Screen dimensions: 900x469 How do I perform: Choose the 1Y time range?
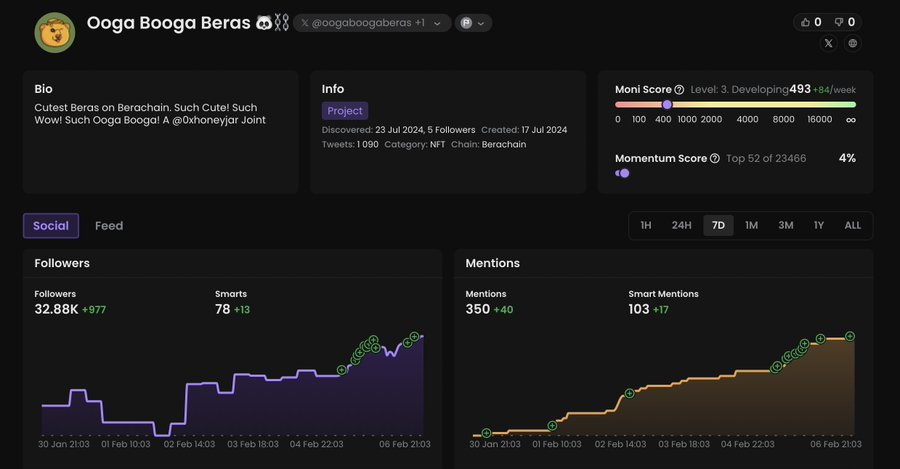(x=819, y=226)
